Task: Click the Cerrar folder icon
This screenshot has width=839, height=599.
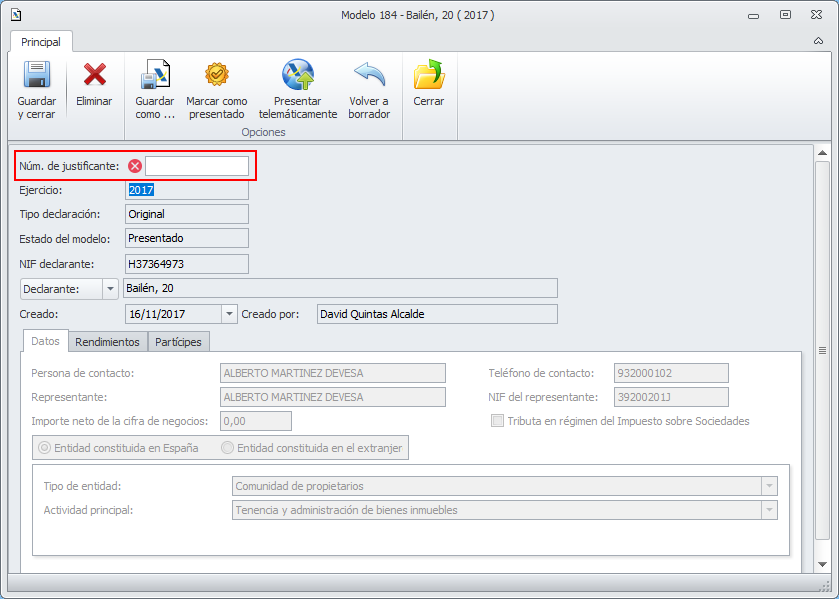Action: (429, 74)
